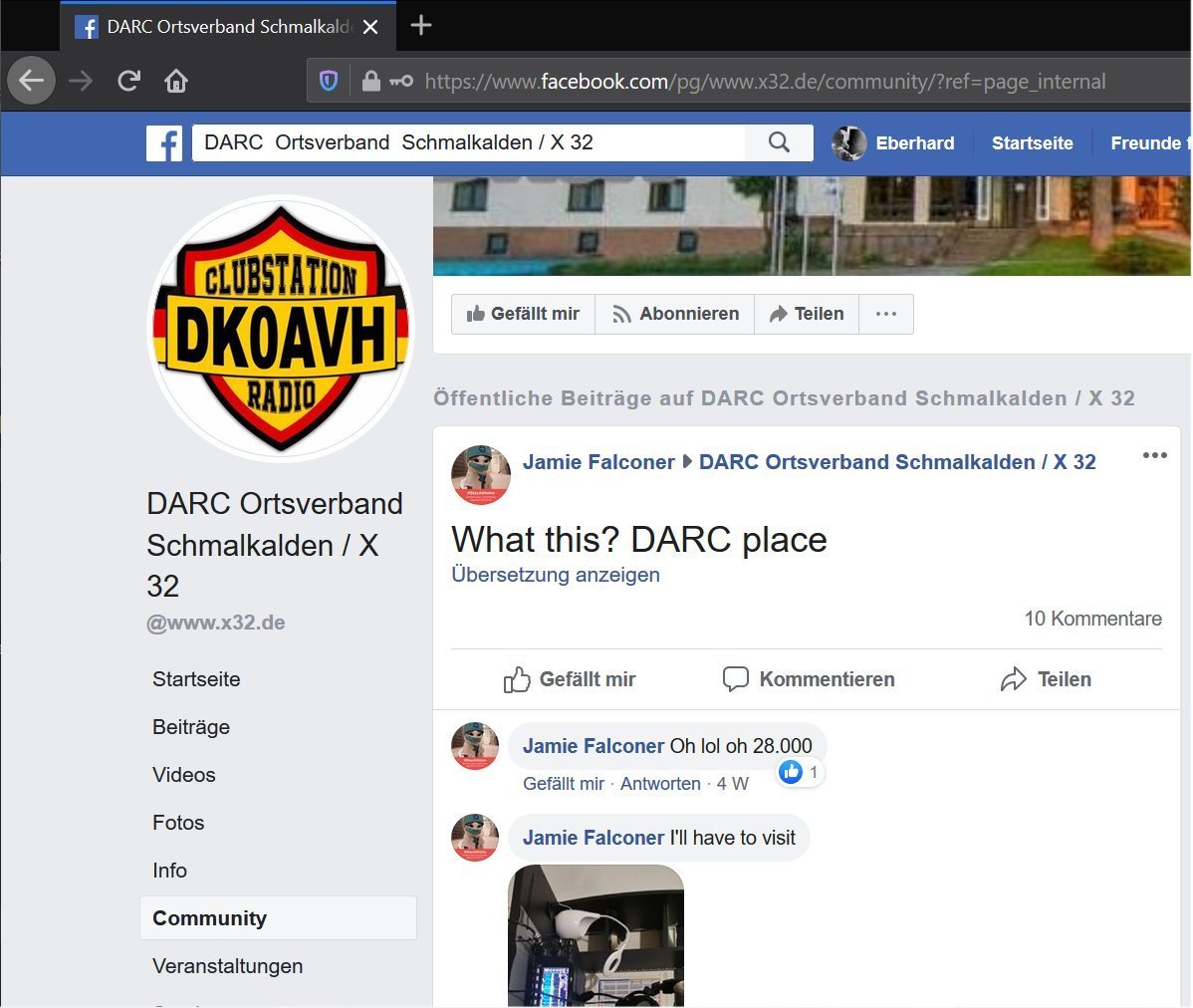Screen dimensions: 1193x1008
Task: Open the page's more options ellipsis button
Action: (886, 314)
